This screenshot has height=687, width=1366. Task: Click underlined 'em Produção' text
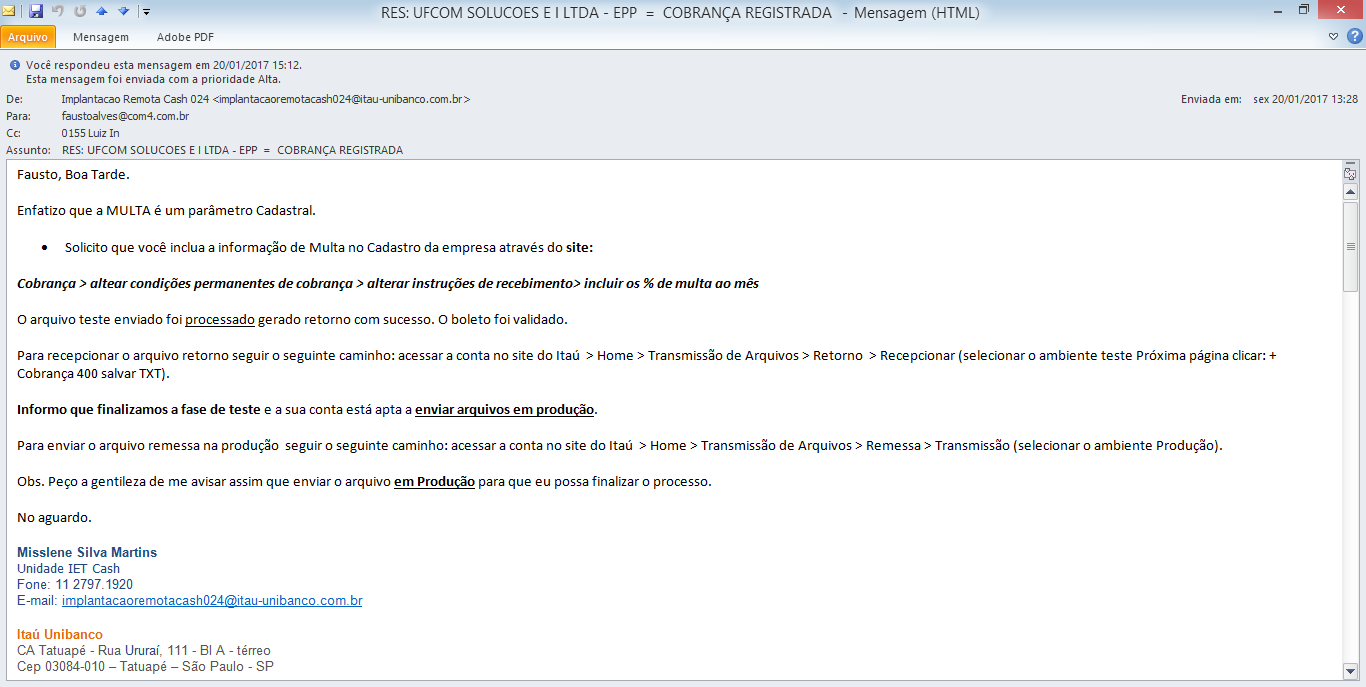pos(434,482)
